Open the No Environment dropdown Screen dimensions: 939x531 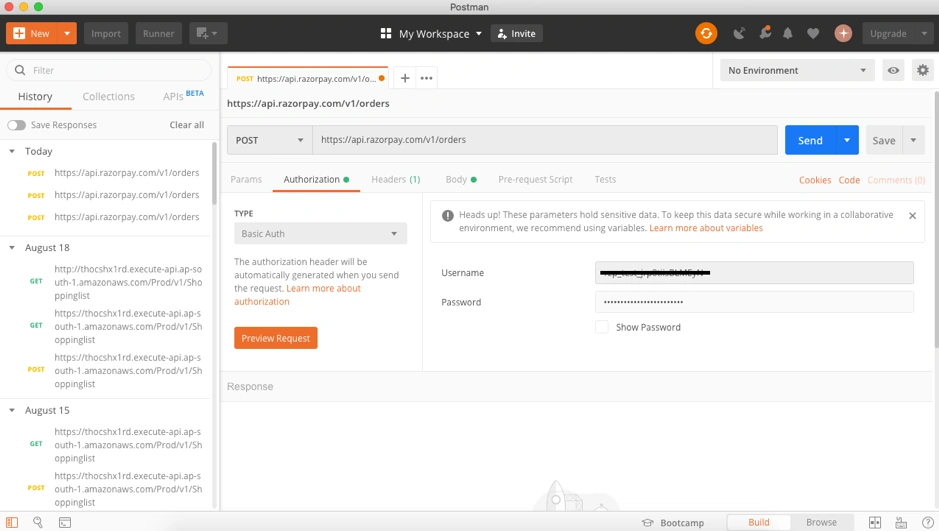pyautogui.click(x=797, y=70)
